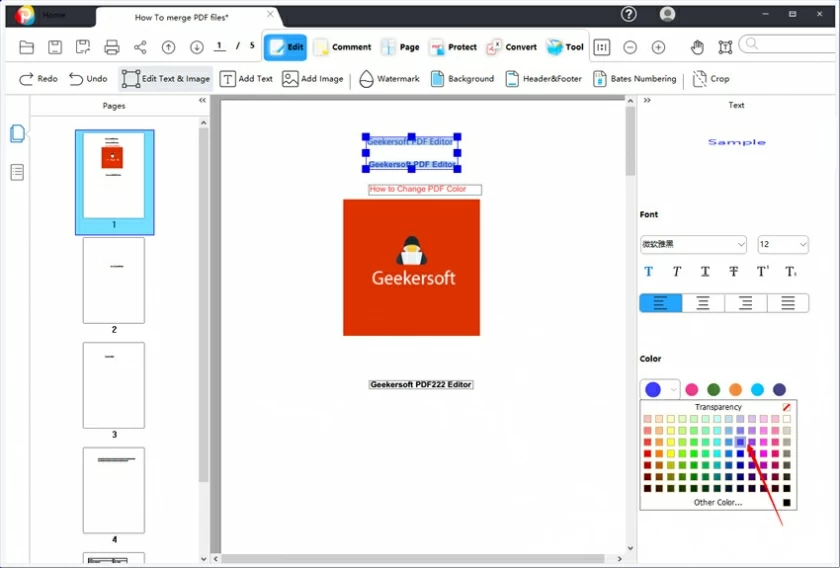Click the share icon in the toolbar
The image size is (840, 568).
point(140,47)
